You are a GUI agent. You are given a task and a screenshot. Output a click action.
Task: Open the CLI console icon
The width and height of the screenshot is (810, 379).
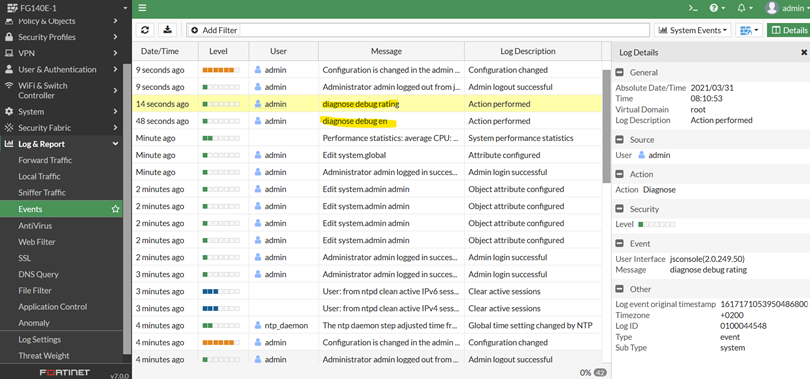click(x=694, y=8)
